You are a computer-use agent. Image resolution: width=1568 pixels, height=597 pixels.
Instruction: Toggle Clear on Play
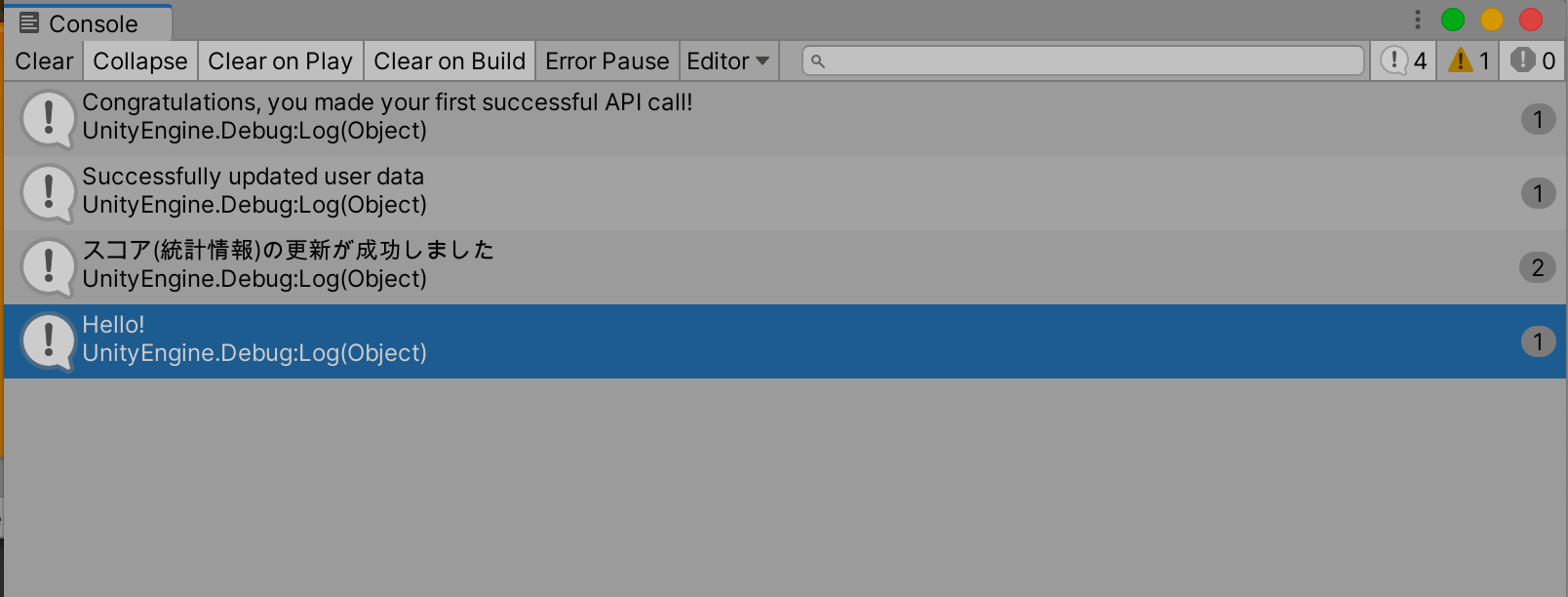280,60
